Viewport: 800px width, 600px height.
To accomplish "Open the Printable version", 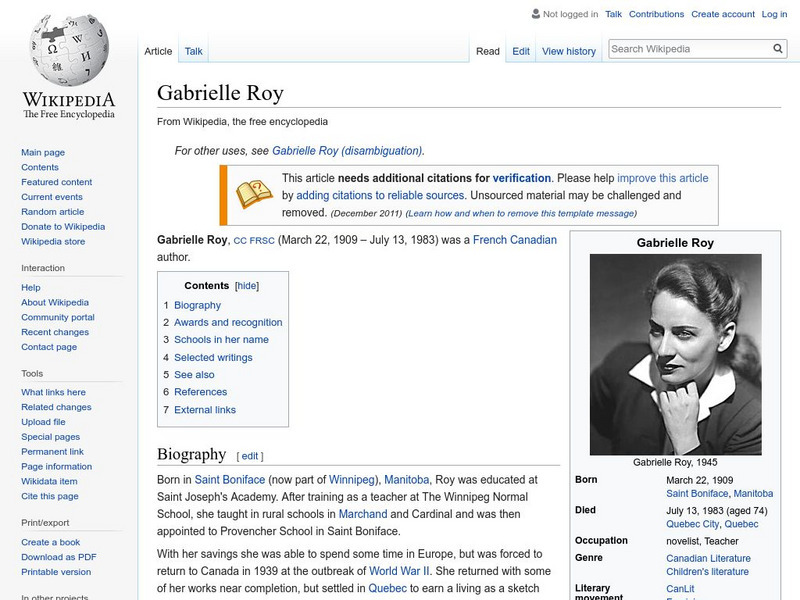I will click(x=56, y=571).
